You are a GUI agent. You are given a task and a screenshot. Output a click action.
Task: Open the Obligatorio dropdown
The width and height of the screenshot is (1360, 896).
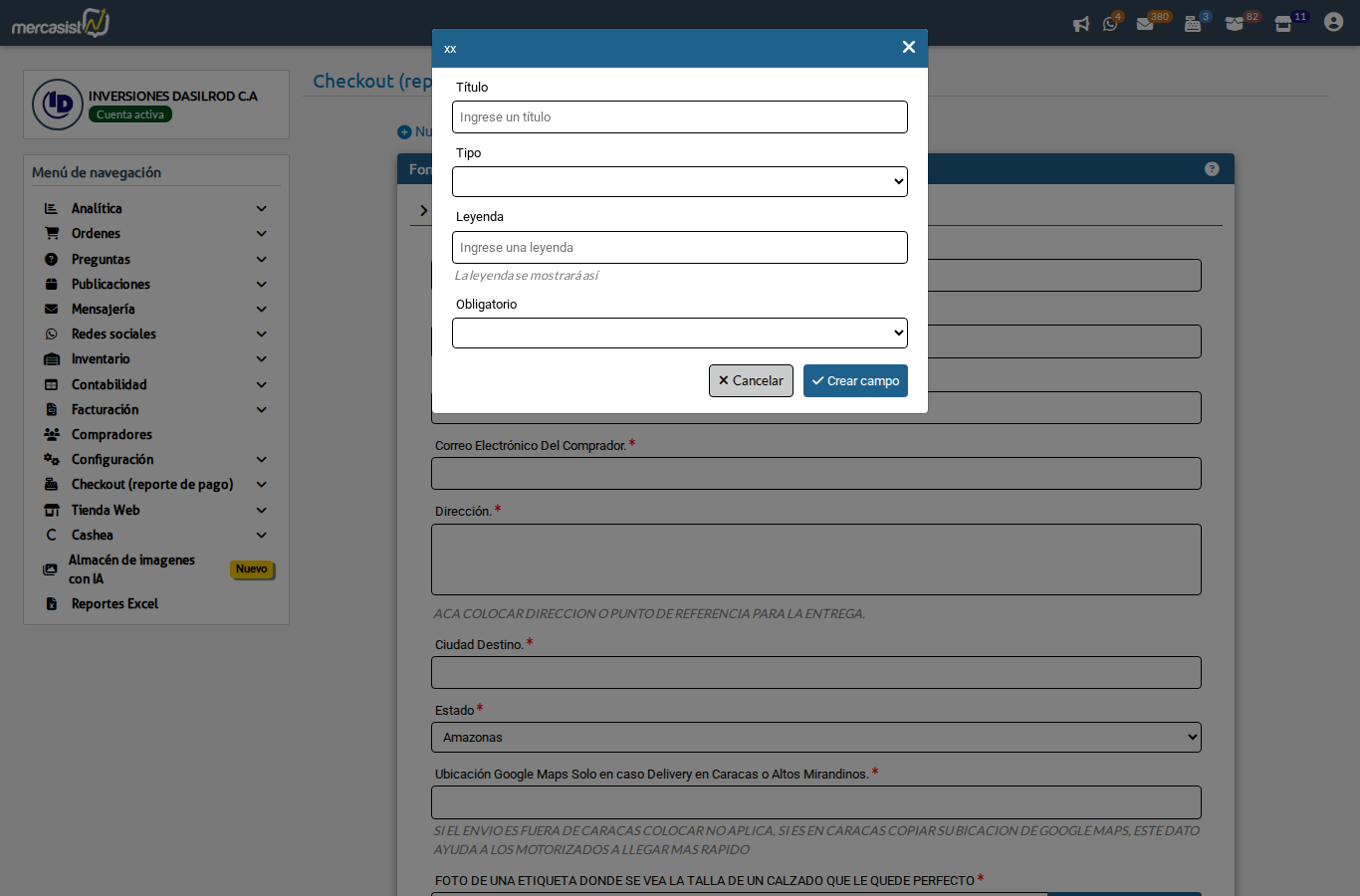click(x=679, y=333)
